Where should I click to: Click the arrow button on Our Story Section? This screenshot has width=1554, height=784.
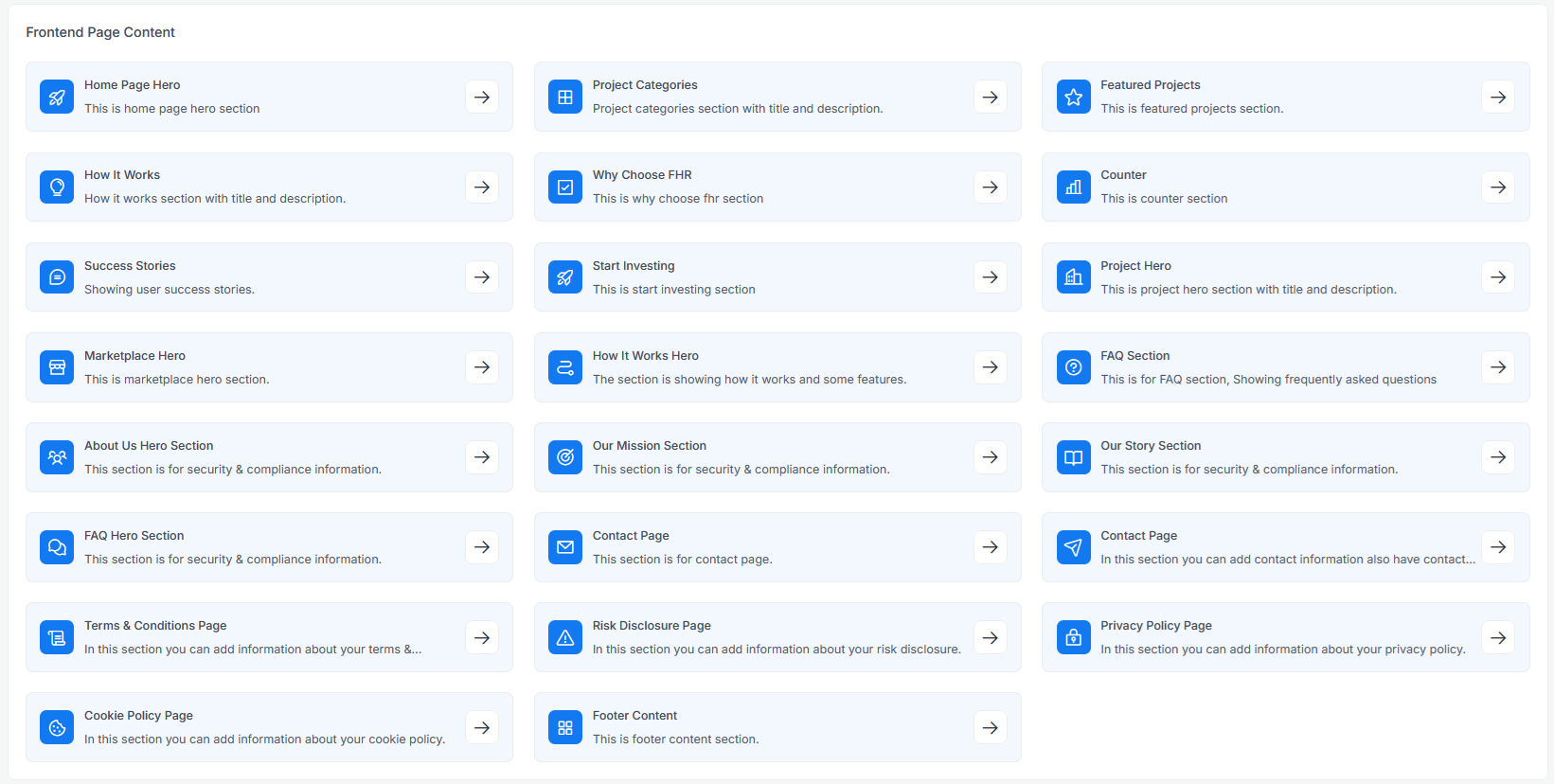point(1498,456)
